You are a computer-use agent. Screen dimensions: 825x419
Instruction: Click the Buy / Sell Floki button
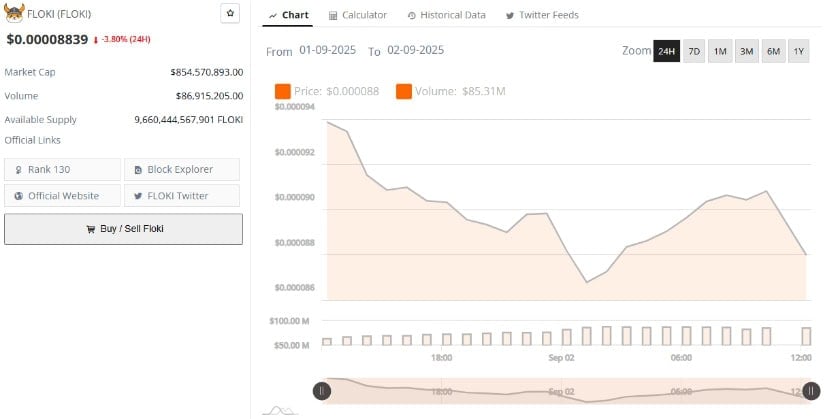(124, 229)
